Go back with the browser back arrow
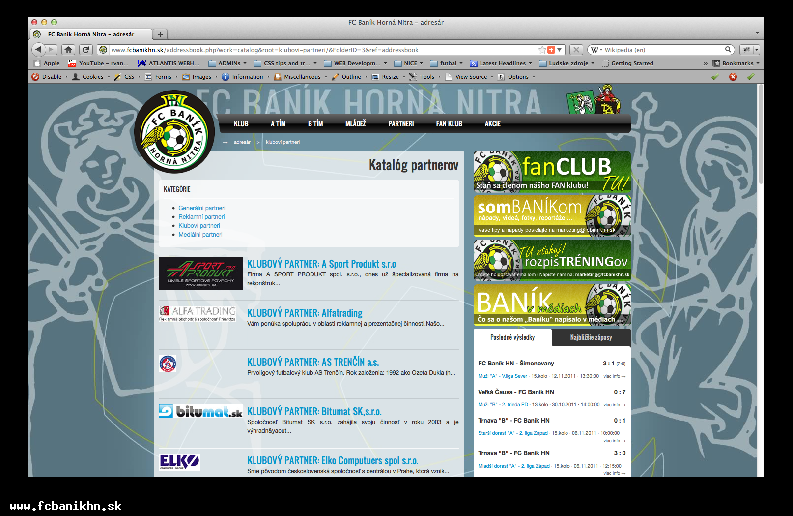Viewport: 793px width, 516px height. tap(38, 50)
